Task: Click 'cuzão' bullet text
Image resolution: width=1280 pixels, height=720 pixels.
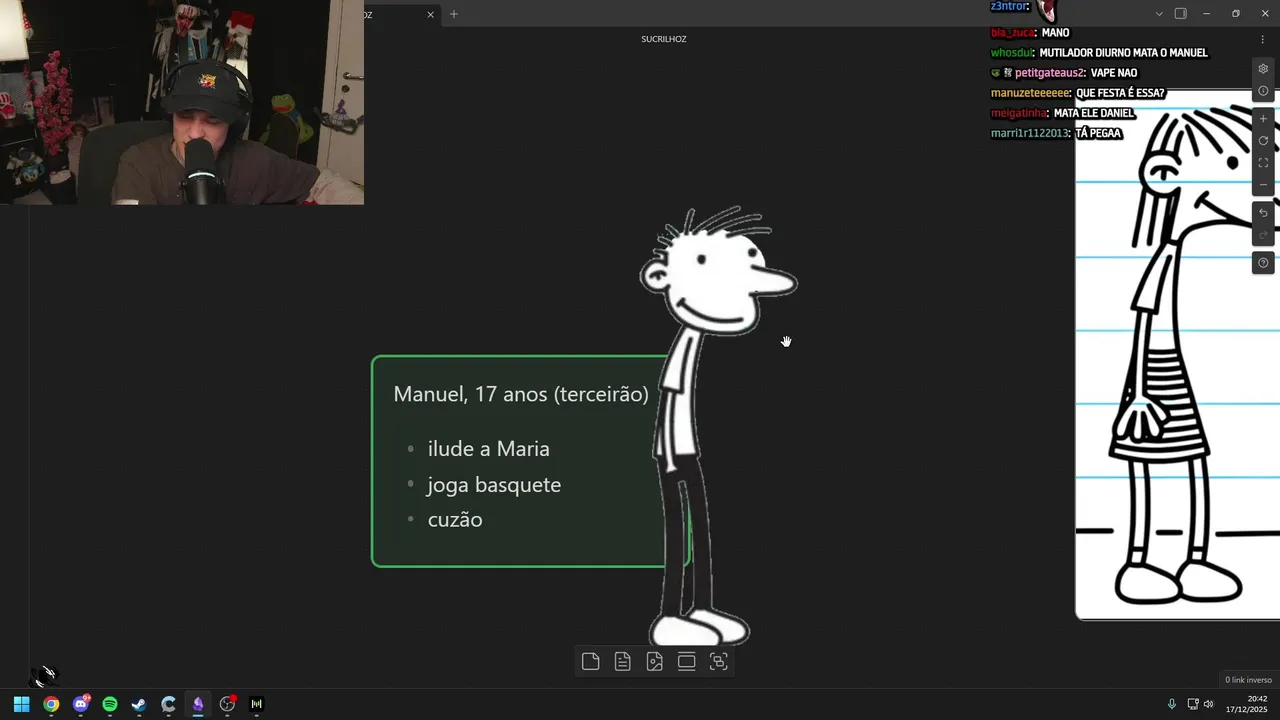Action: click(x=455, y=520)
